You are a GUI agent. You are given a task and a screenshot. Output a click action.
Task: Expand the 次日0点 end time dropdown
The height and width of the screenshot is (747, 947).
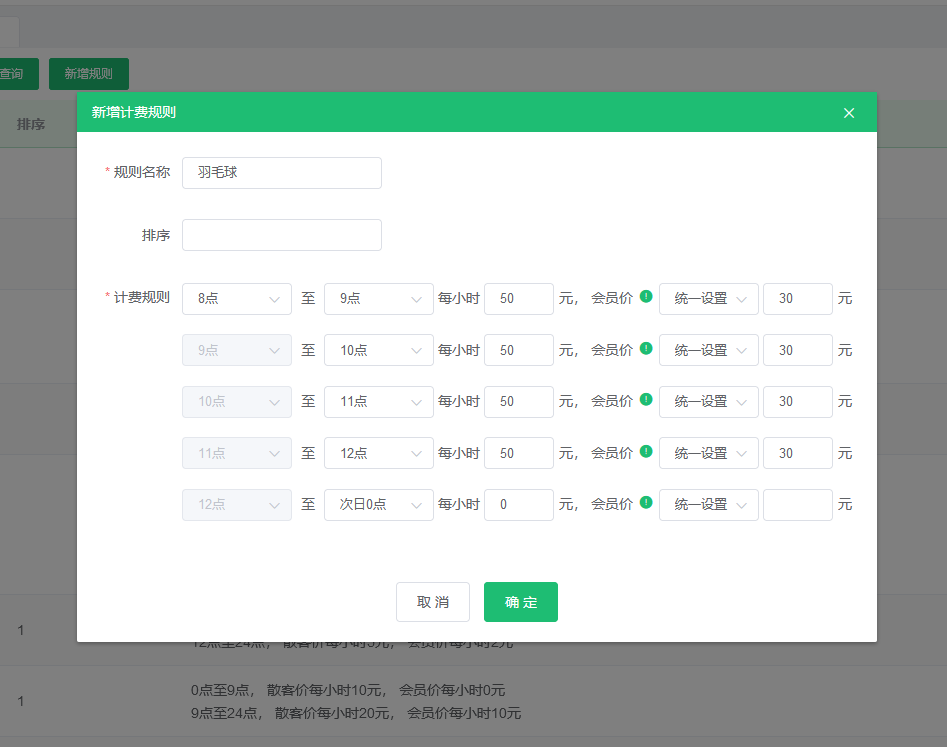(x=379, y=505)
